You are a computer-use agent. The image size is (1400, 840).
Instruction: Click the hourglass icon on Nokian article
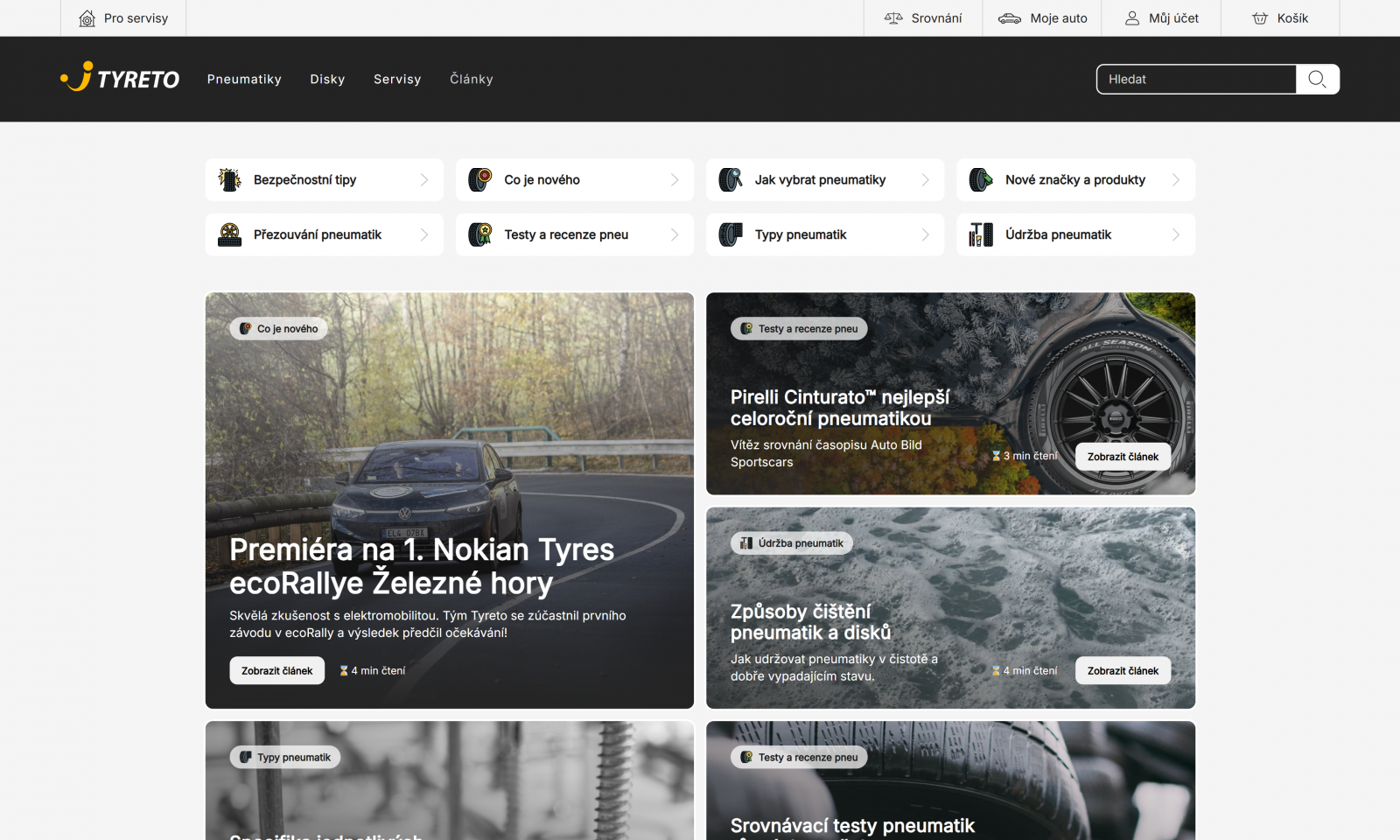344,671
